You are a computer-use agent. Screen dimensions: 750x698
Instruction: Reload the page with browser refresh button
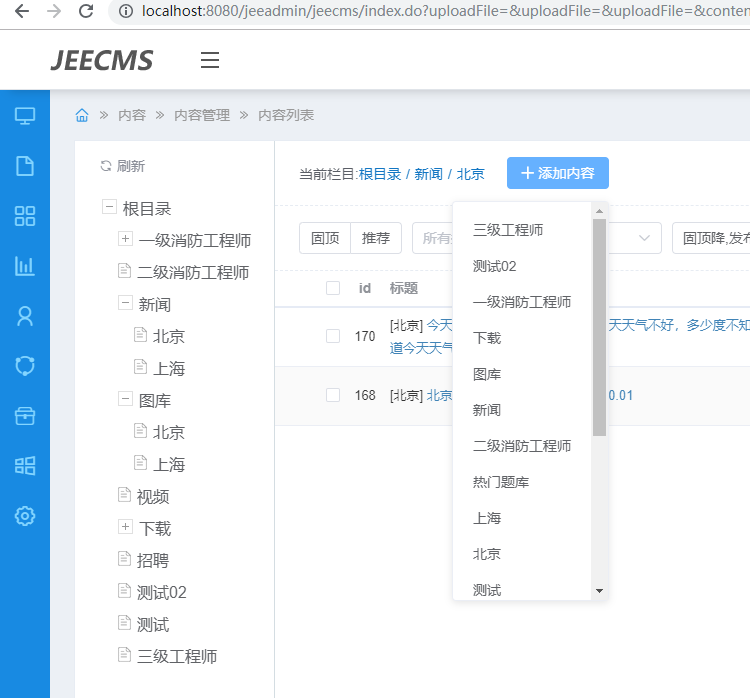(x=86, y=12)
